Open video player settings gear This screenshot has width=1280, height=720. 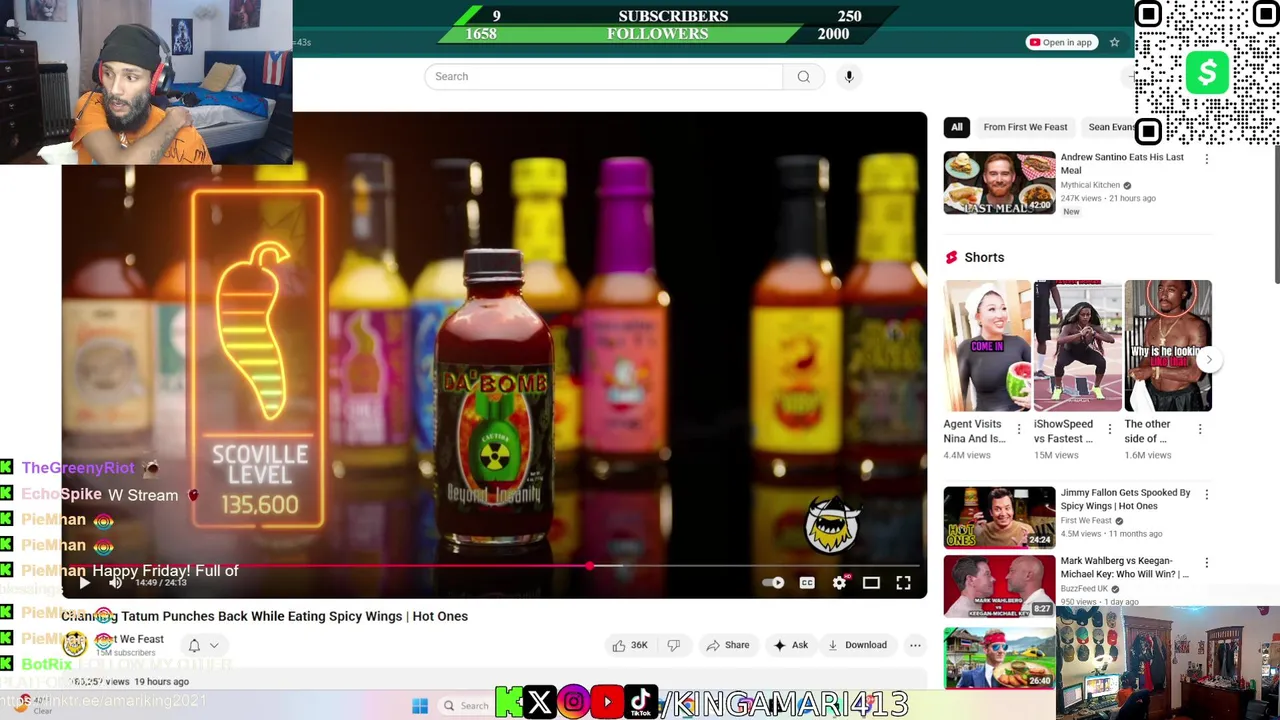click(839, 583)
